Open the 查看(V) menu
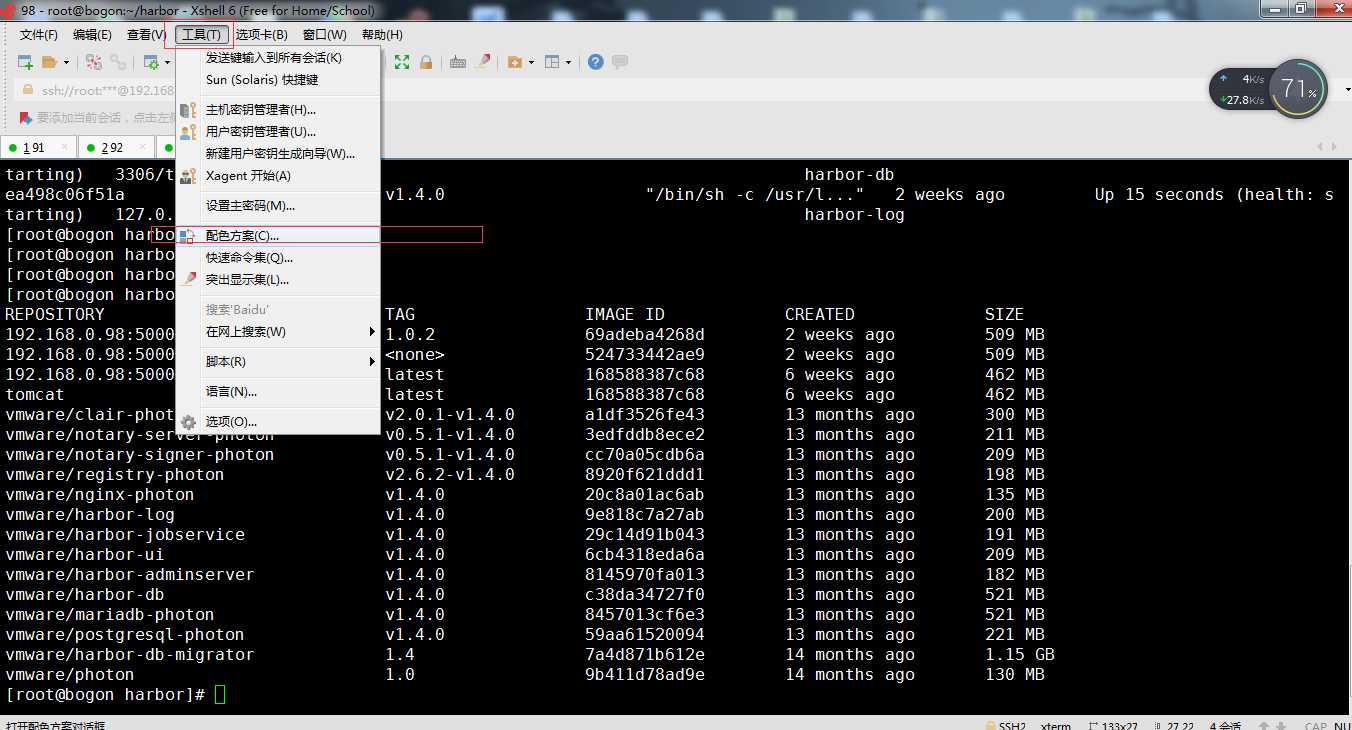Screen dimensions: 1352x730 [147, 35]
